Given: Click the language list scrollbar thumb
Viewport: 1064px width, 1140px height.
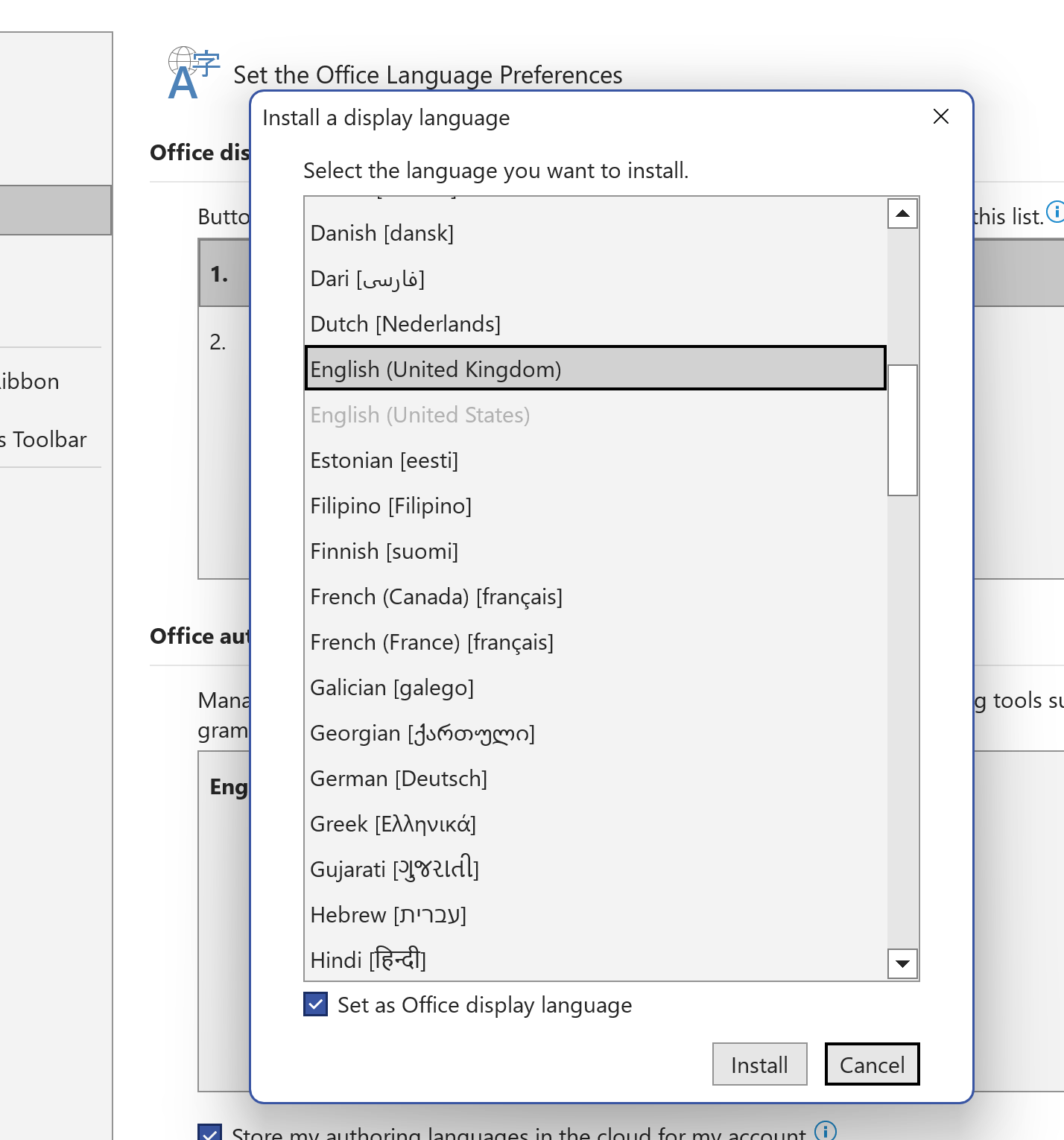Looking at the screenshot, I should (x=902, y=430).
